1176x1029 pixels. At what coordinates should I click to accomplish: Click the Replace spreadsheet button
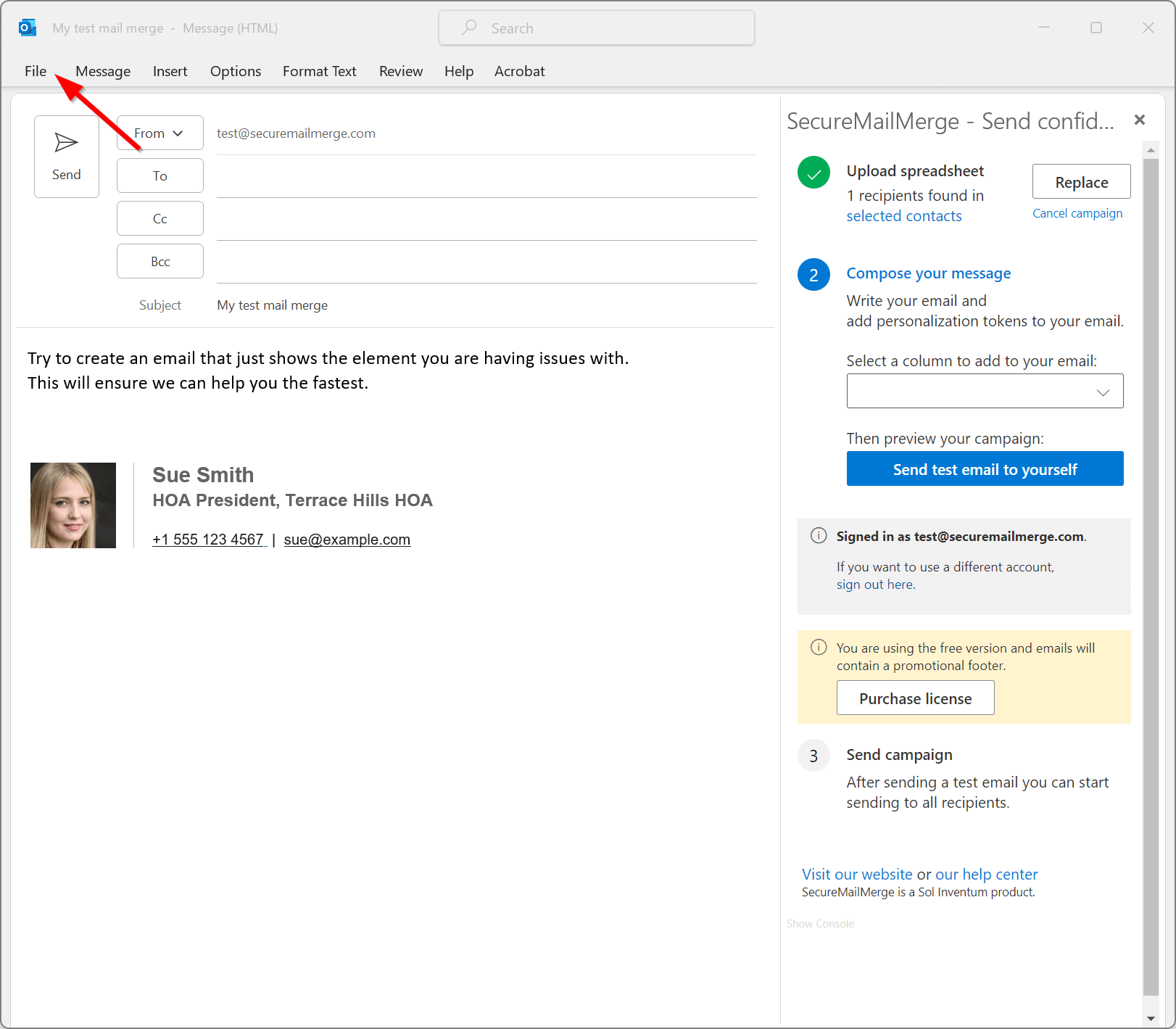click(x=1080, y=181)
